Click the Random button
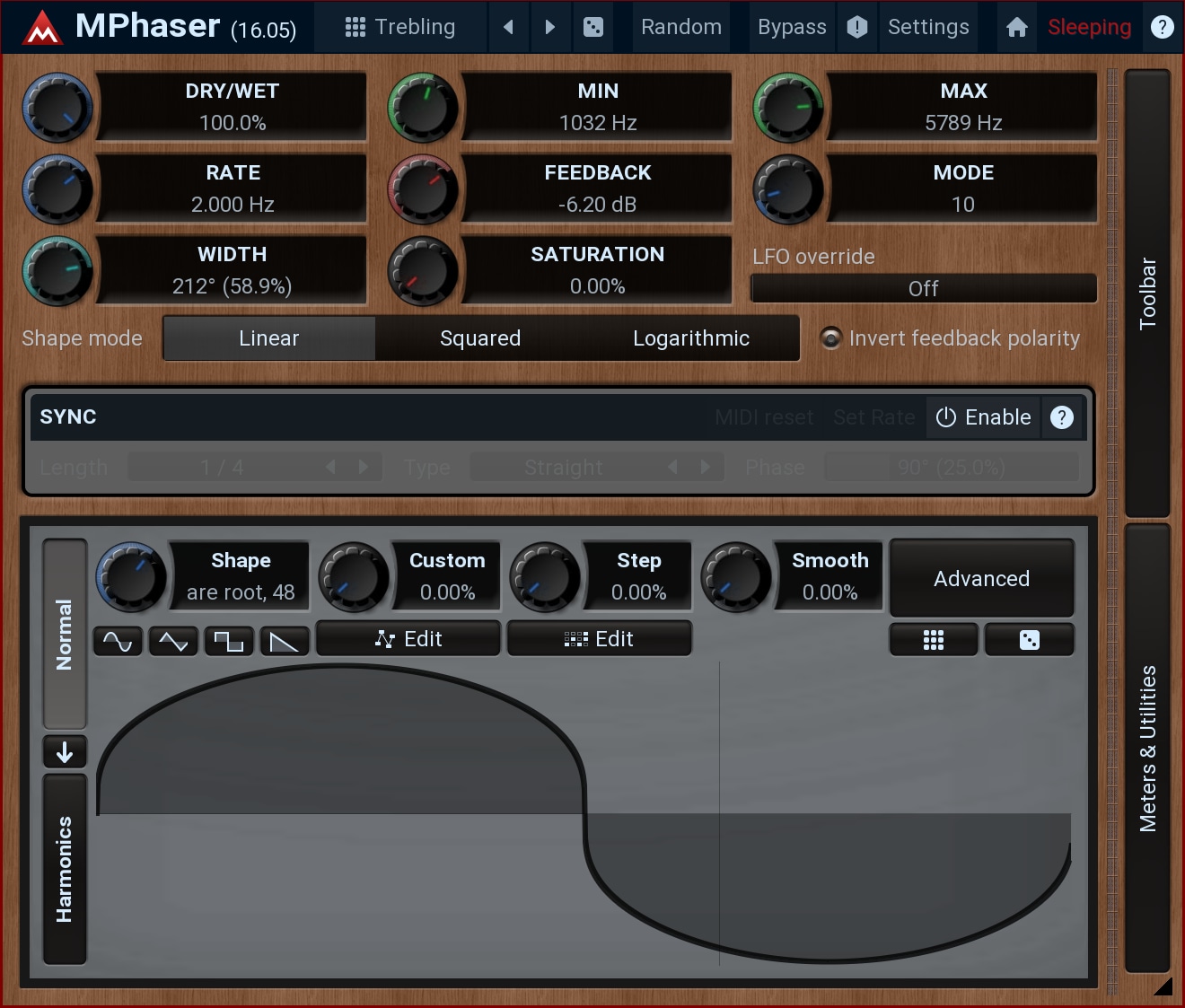This screenshot has width=1185, height=1008. (x=681, y=27)
